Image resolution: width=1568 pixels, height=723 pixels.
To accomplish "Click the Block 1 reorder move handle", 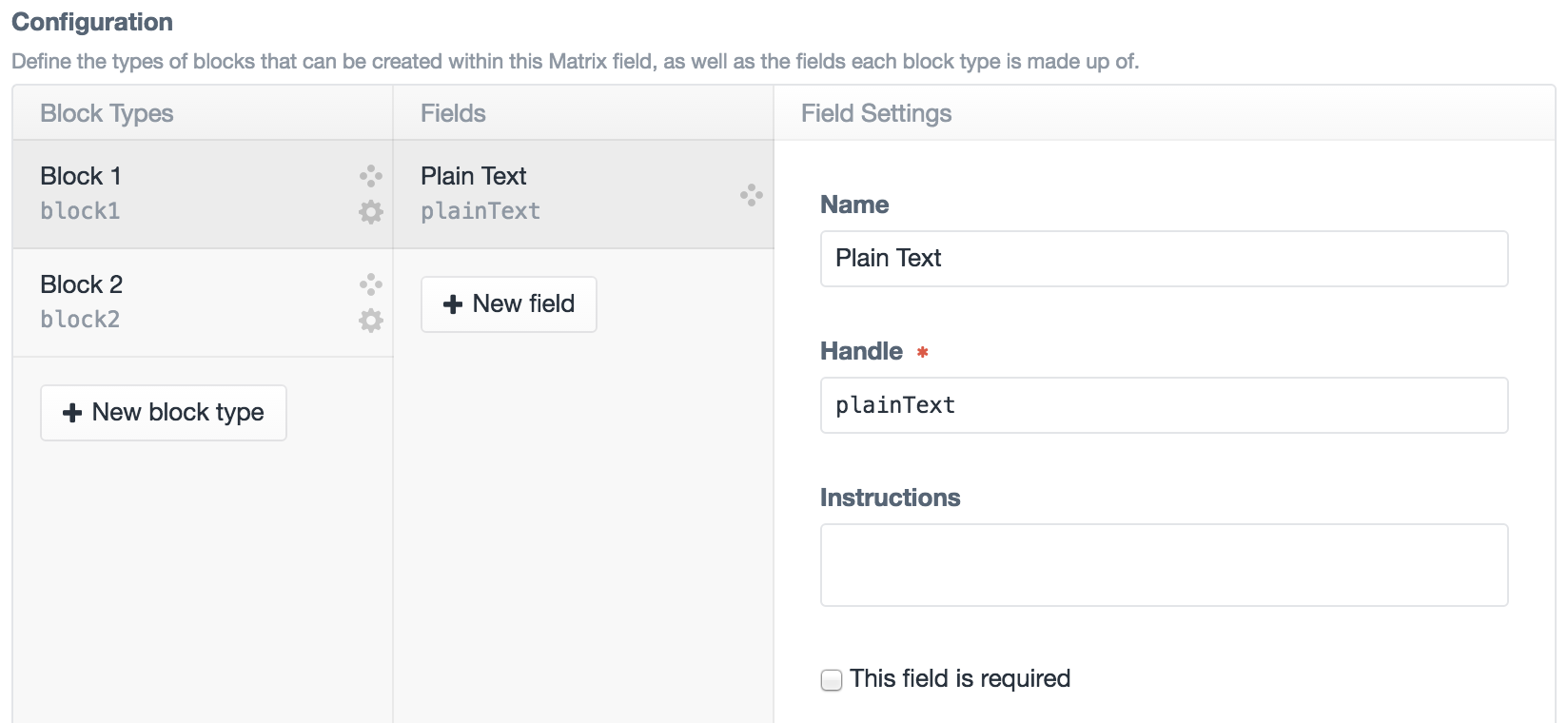I will click(x=370, y=176).
